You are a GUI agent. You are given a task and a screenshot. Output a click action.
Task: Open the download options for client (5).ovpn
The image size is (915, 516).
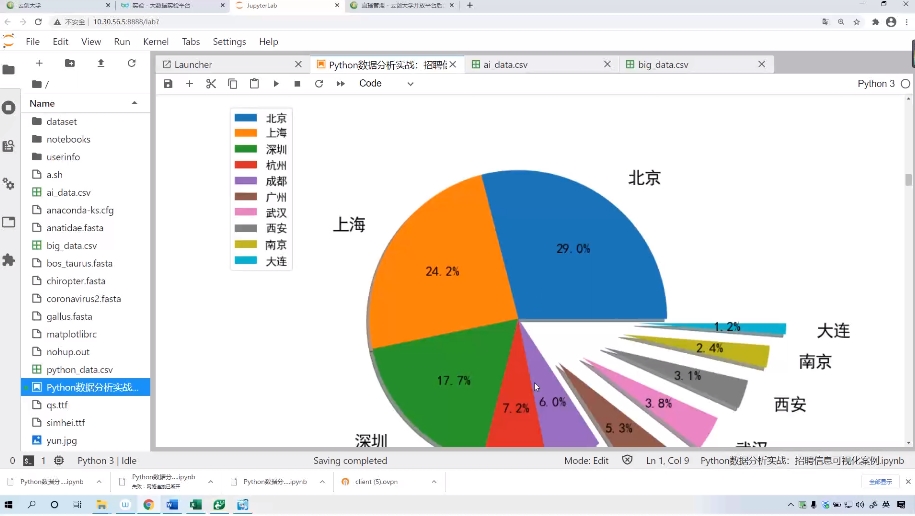click(435, 481)
